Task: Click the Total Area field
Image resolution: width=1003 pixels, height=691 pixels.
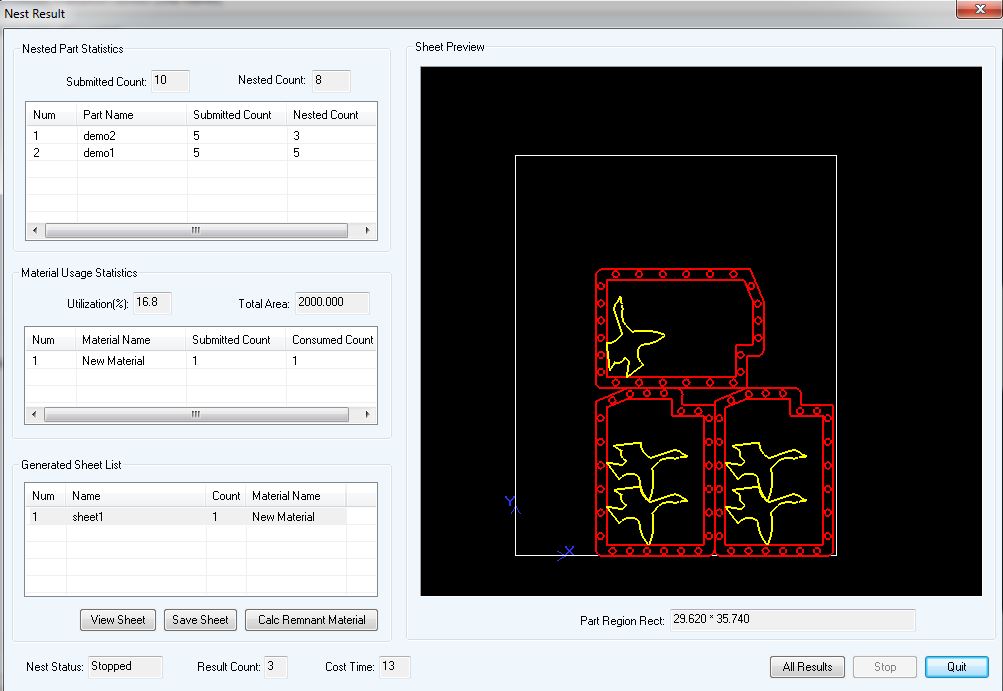Action: (x=332, y=303)
